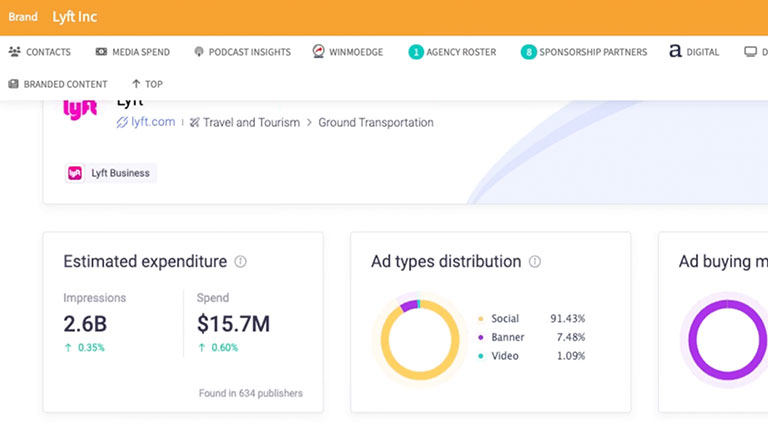Open the Agency Roster tab
Screen dimensions: 768x439
(x=453, y=52)
